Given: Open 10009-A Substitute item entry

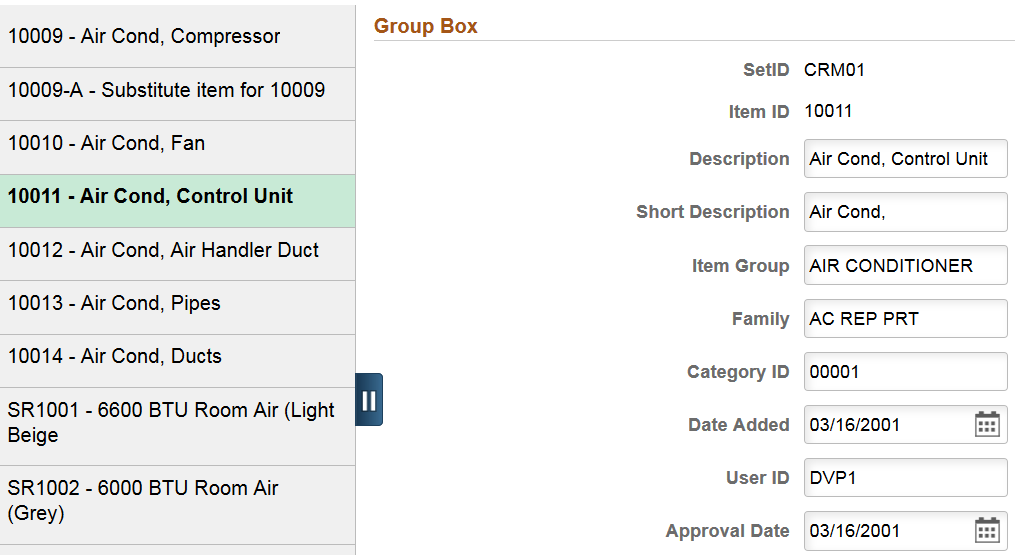Looking at the screenshot, I should click(177, 91).
